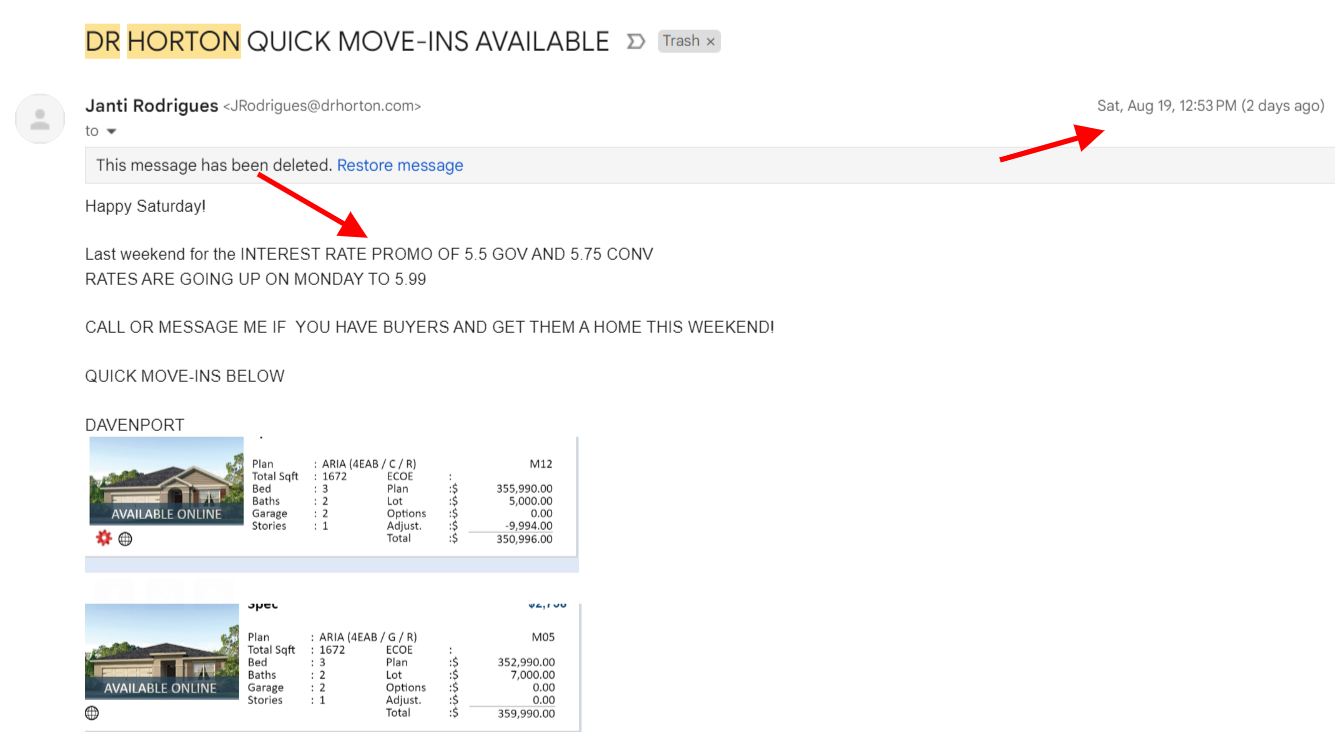
Task: Open first ARIA home thumbnail for M12
Action: click(x=164, y=481)
